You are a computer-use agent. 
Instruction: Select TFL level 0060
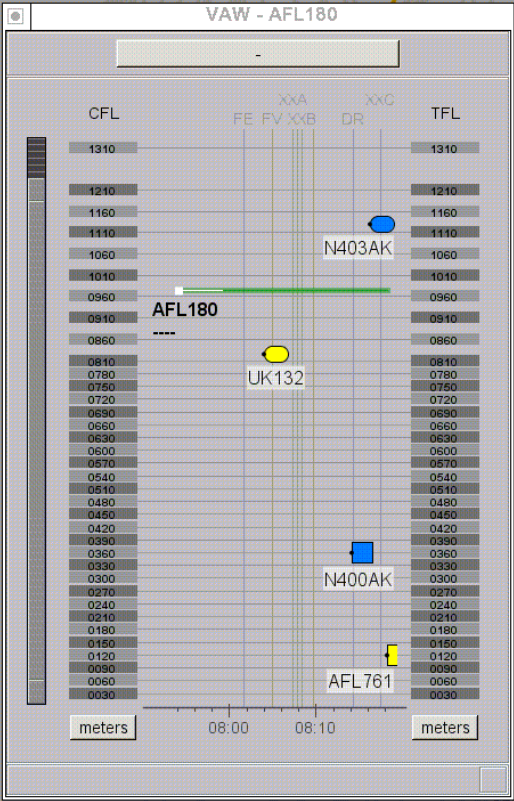click(445, 681)
